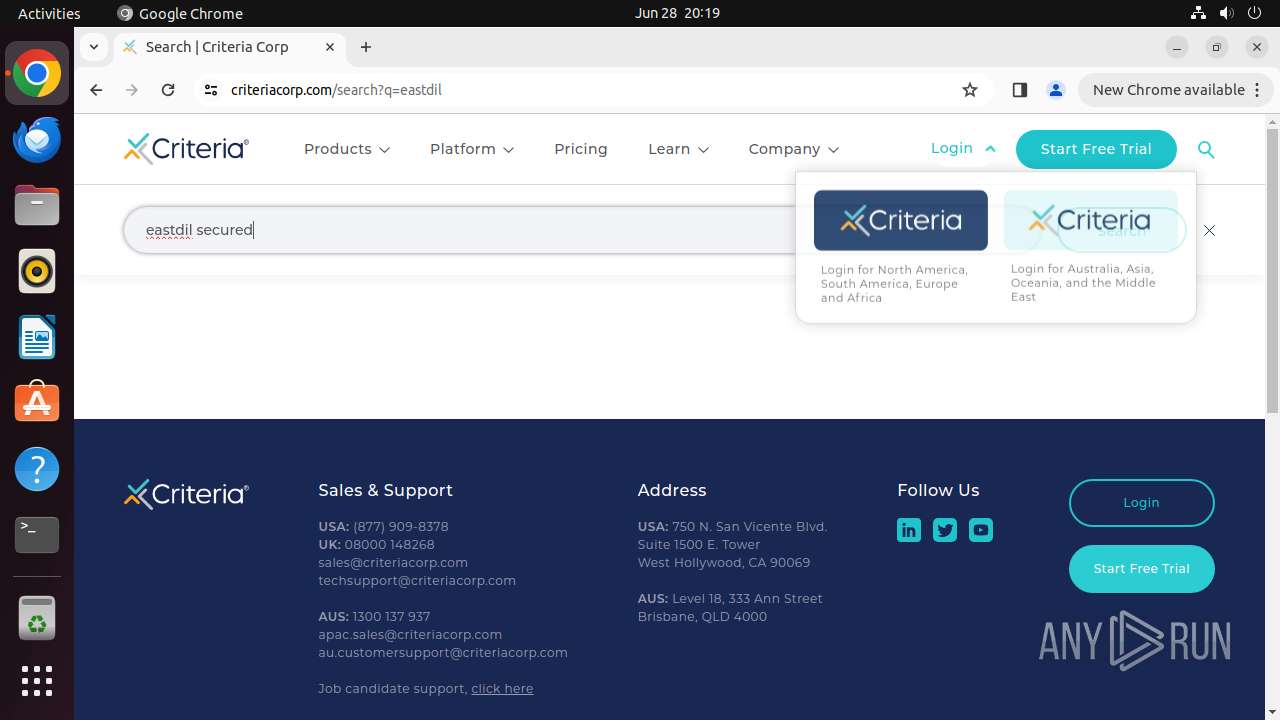Open Ubuntu Software from the dock
This screenshot has height=720, width=1280.
click(37, 403)
